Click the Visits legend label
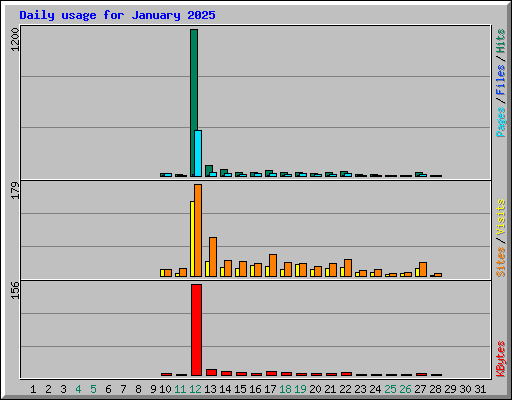This screenshot has height=400, width=512. (x=500, y=217)
